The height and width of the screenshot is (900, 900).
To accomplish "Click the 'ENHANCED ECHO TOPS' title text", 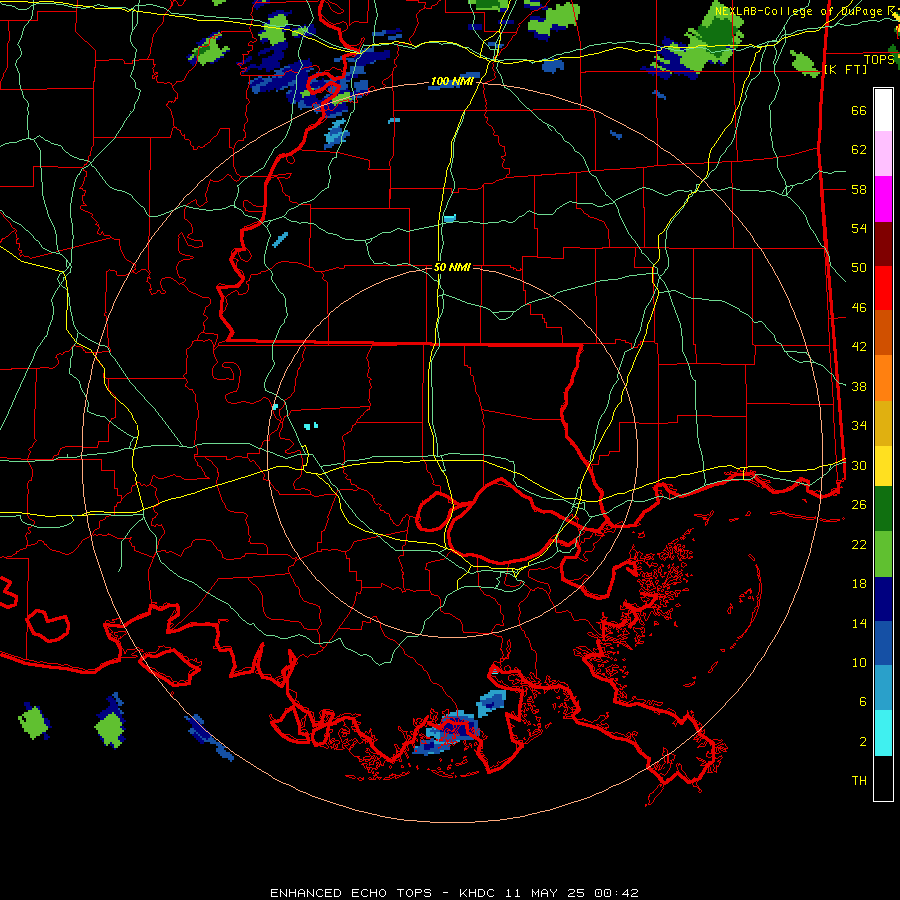I will (x=351, y=893).
